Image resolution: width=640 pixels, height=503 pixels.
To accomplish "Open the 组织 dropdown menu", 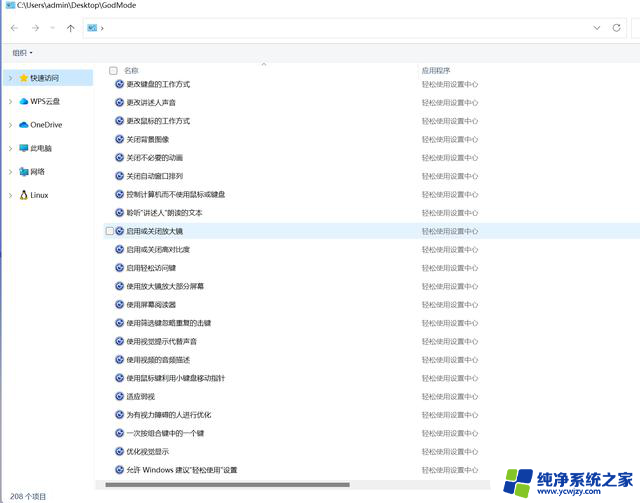I will coord(22,53).
